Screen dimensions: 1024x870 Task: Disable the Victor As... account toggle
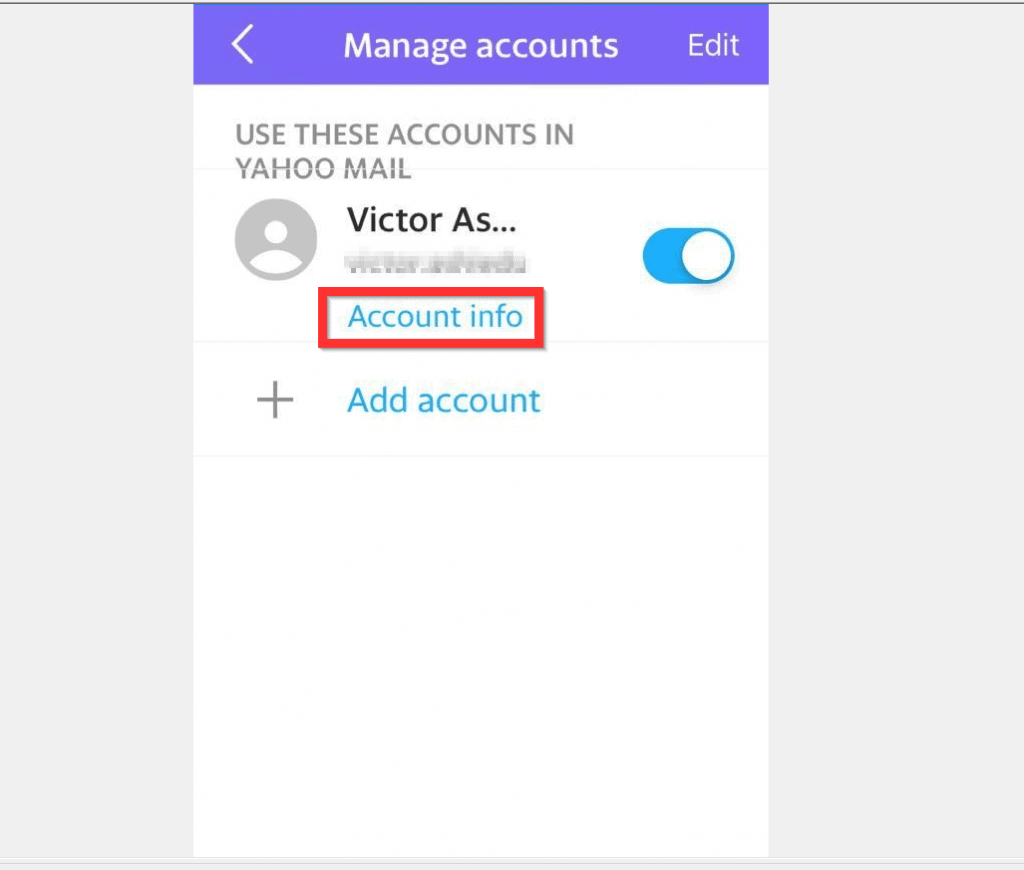click(688, 255)
